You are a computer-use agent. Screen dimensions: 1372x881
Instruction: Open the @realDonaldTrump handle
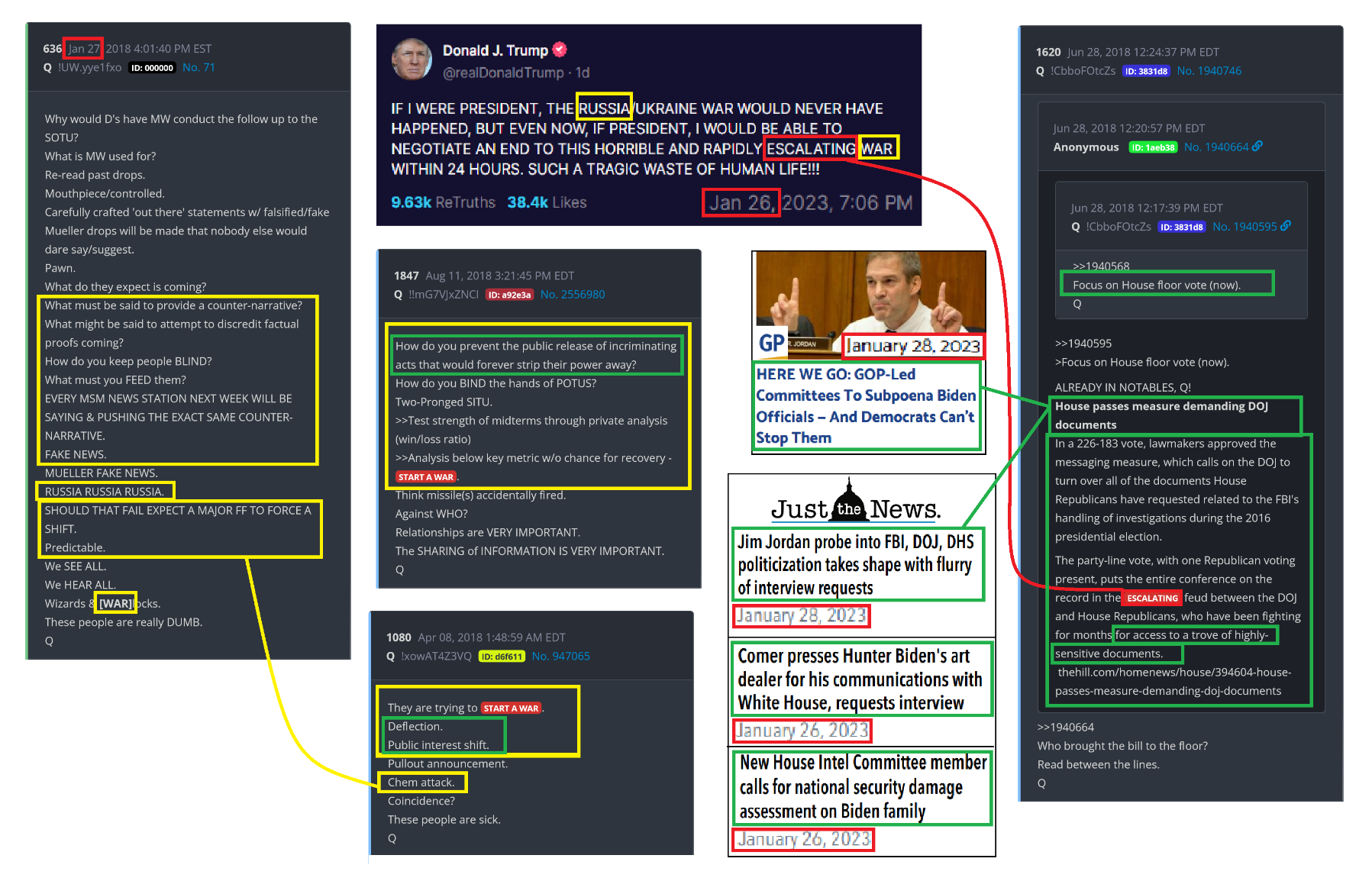(x=503, y=73)
